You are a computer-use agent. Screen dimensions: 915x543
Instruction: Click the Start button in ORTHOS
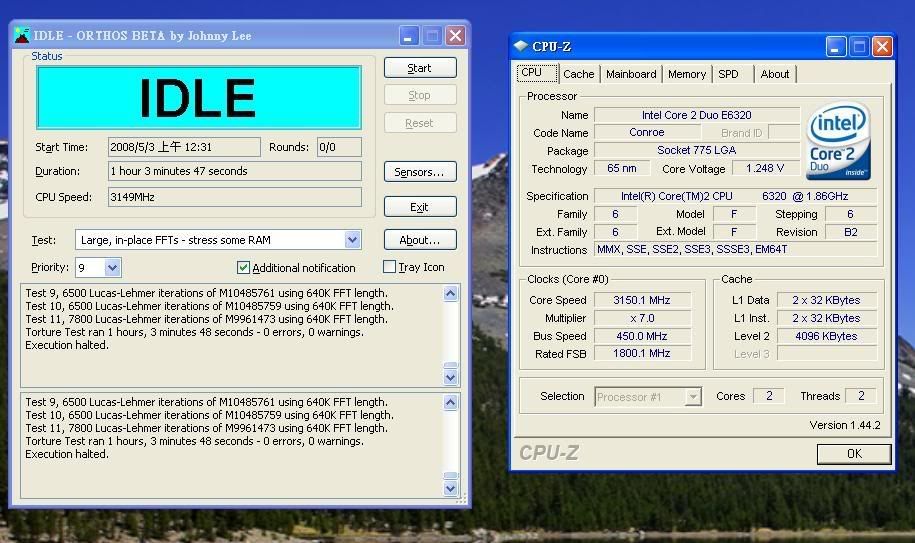[x=420, y=68]
